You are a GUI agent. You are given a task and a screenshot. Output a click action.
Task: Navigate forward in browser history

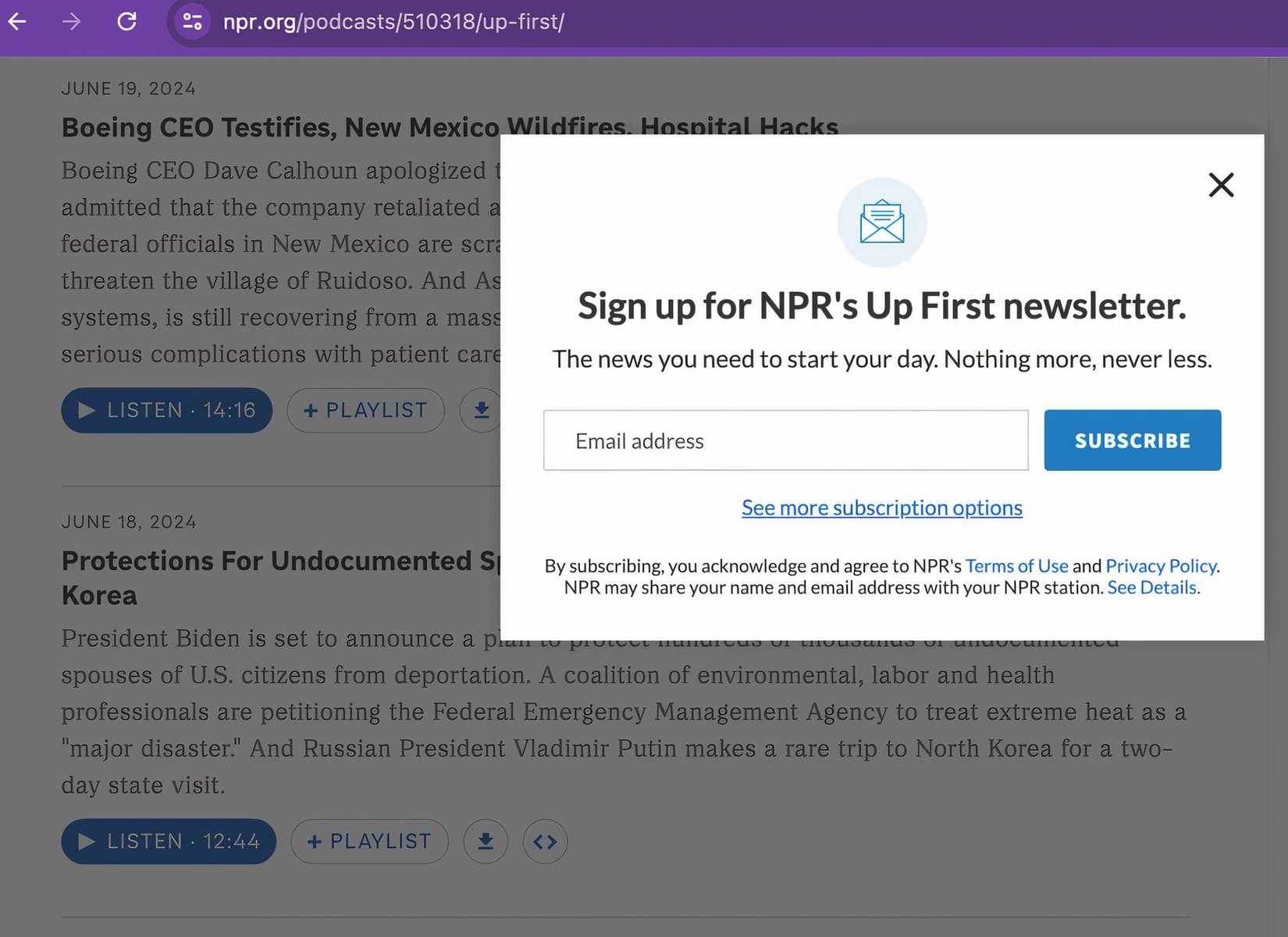pos(70,21)
